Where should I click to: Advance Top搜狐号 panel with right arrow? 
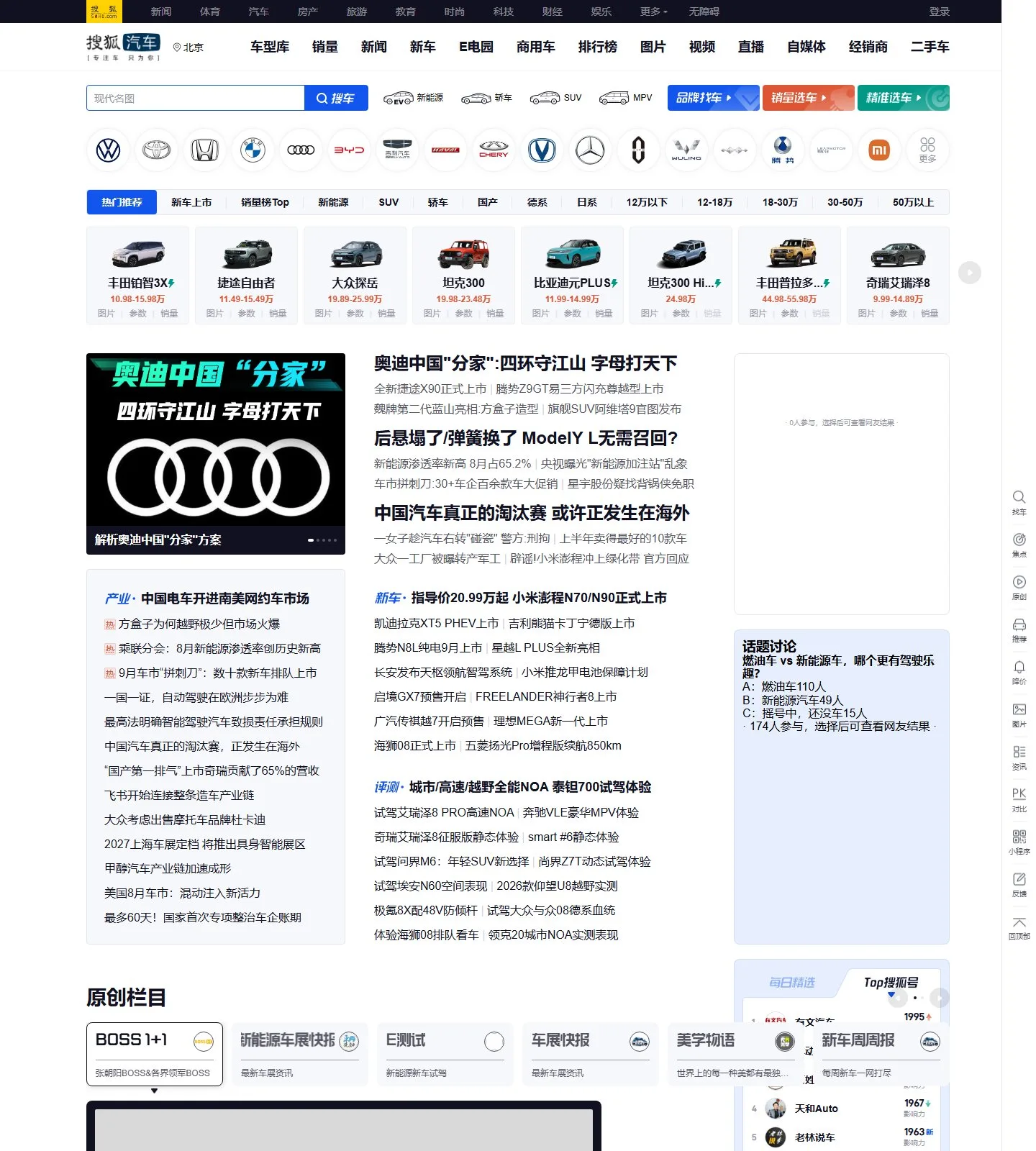pyautogui.click(x=939, y=998)
